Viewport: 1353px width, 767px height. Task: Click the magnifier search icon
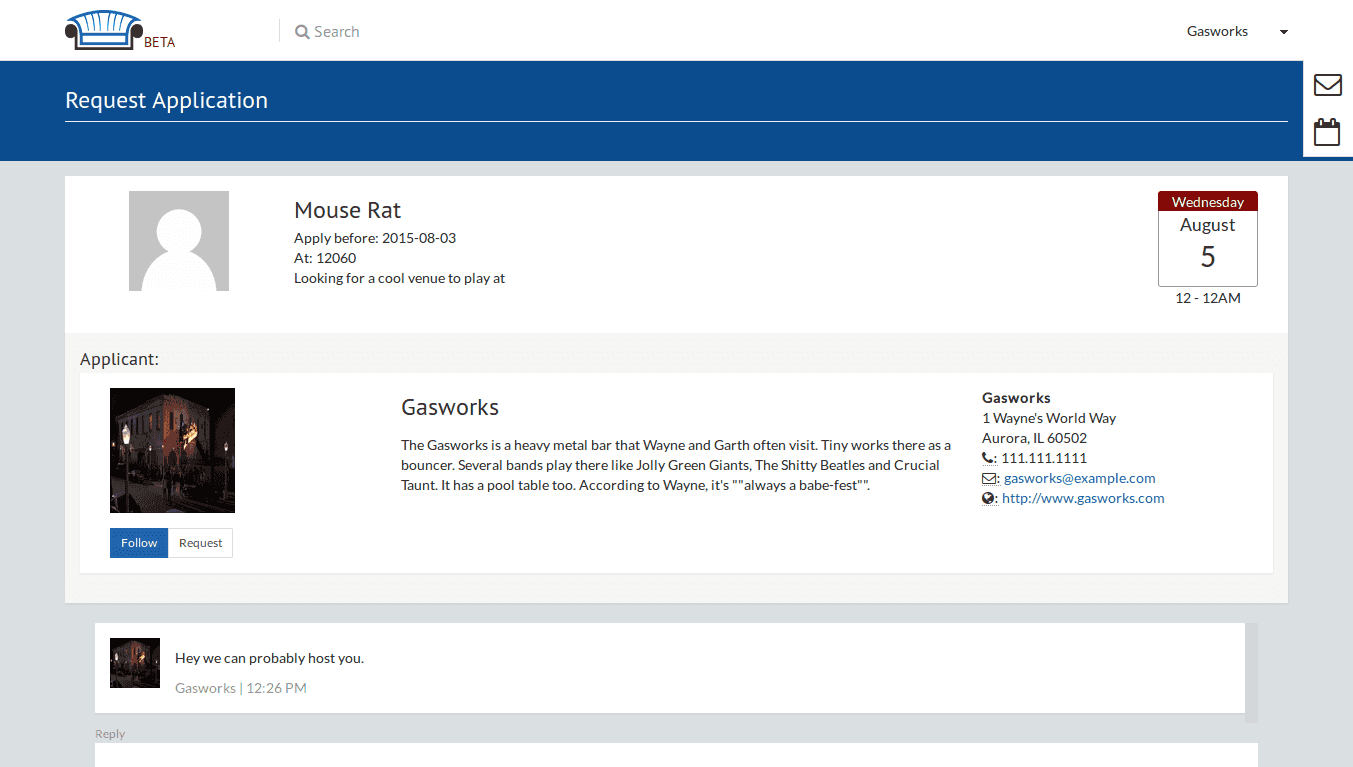click(302, 32)
